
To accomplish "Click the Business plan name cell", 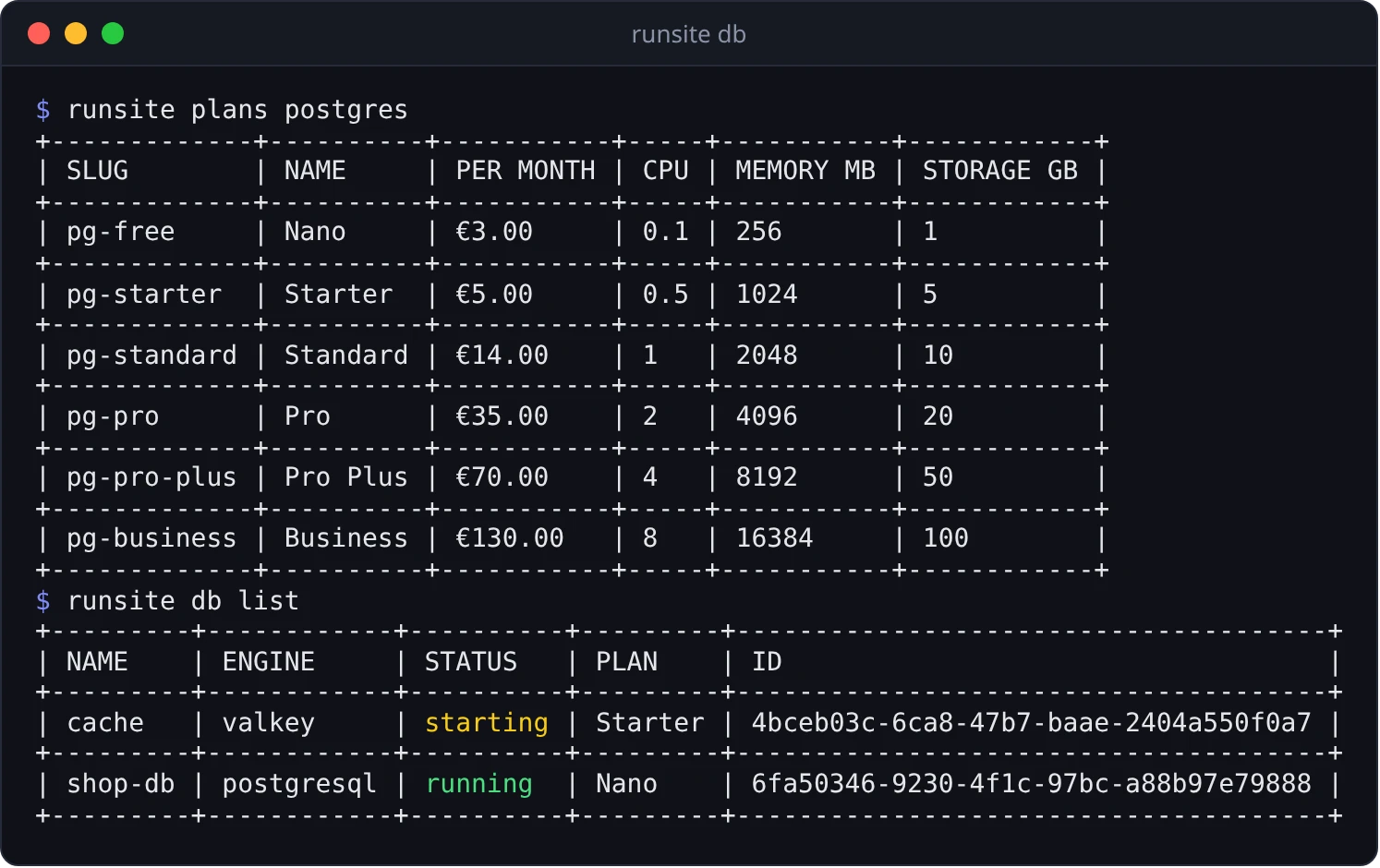I will (346, 538).
